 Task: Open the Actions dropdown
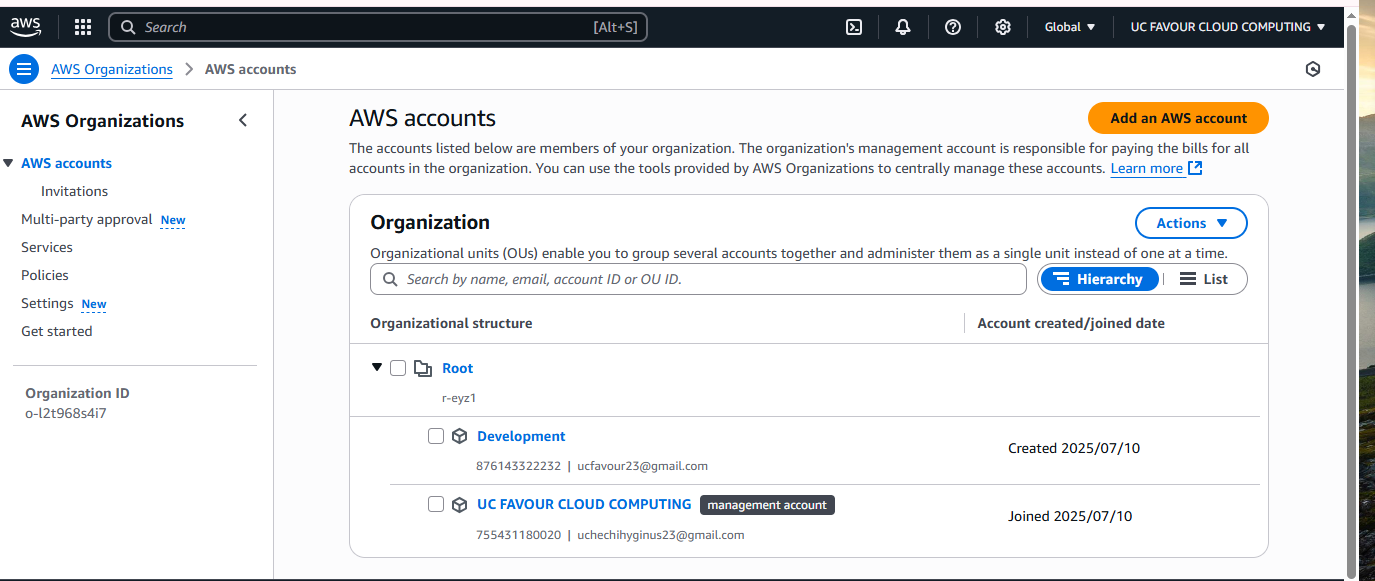click(x=1190, y=223)
